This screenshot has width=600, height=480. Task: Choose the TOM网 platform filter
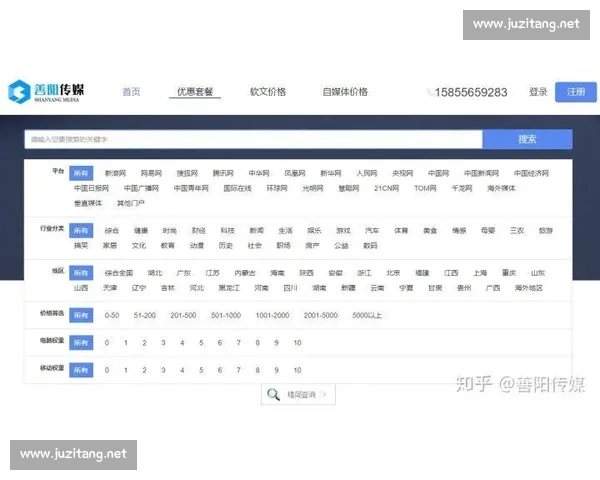[425, 188]
